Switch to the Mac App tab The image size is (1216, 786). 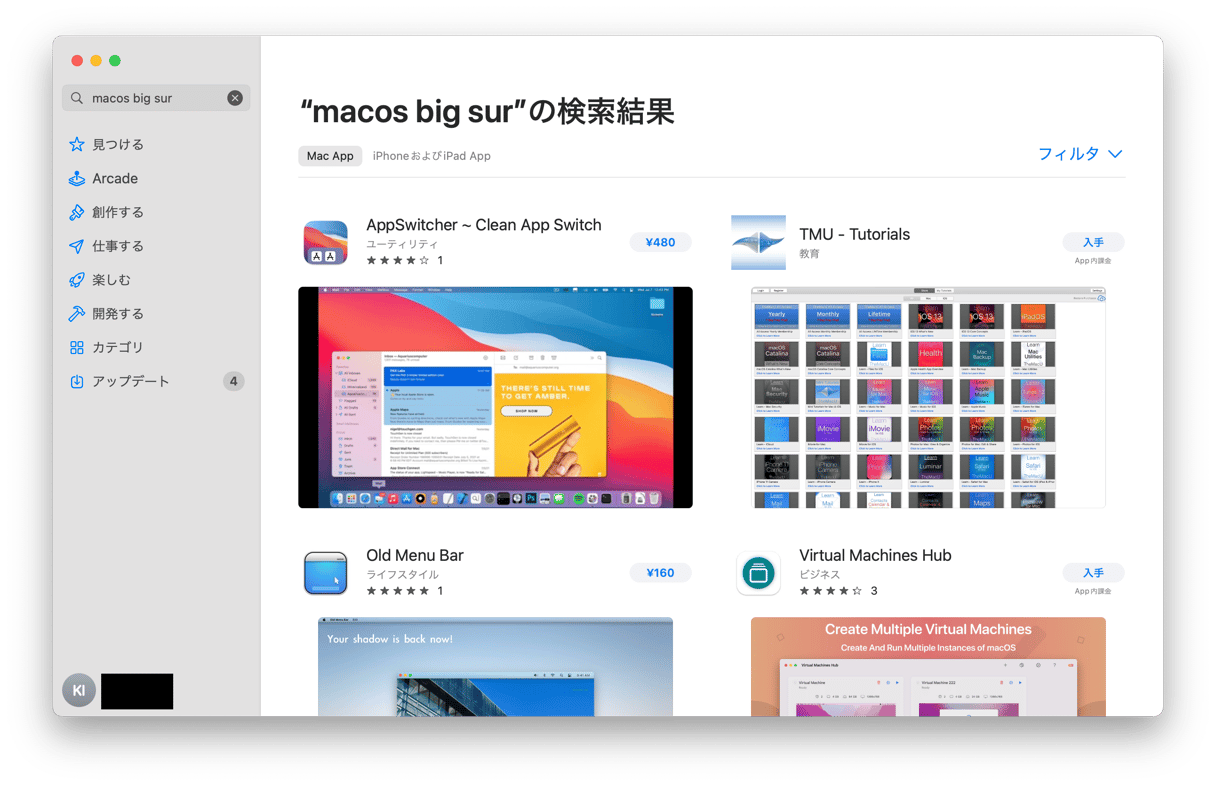330,156
